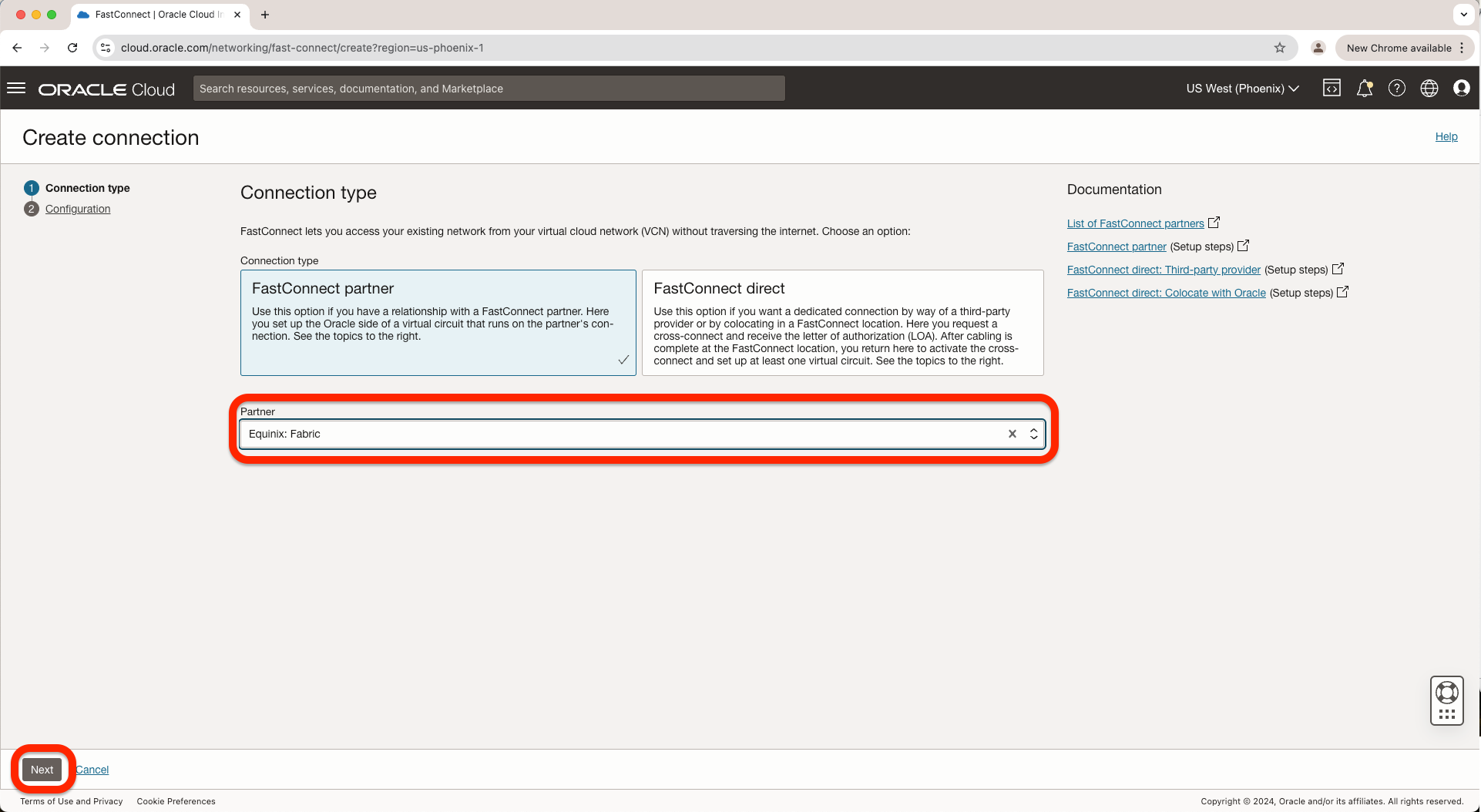Open the help question mark icon

[1397, 89]
